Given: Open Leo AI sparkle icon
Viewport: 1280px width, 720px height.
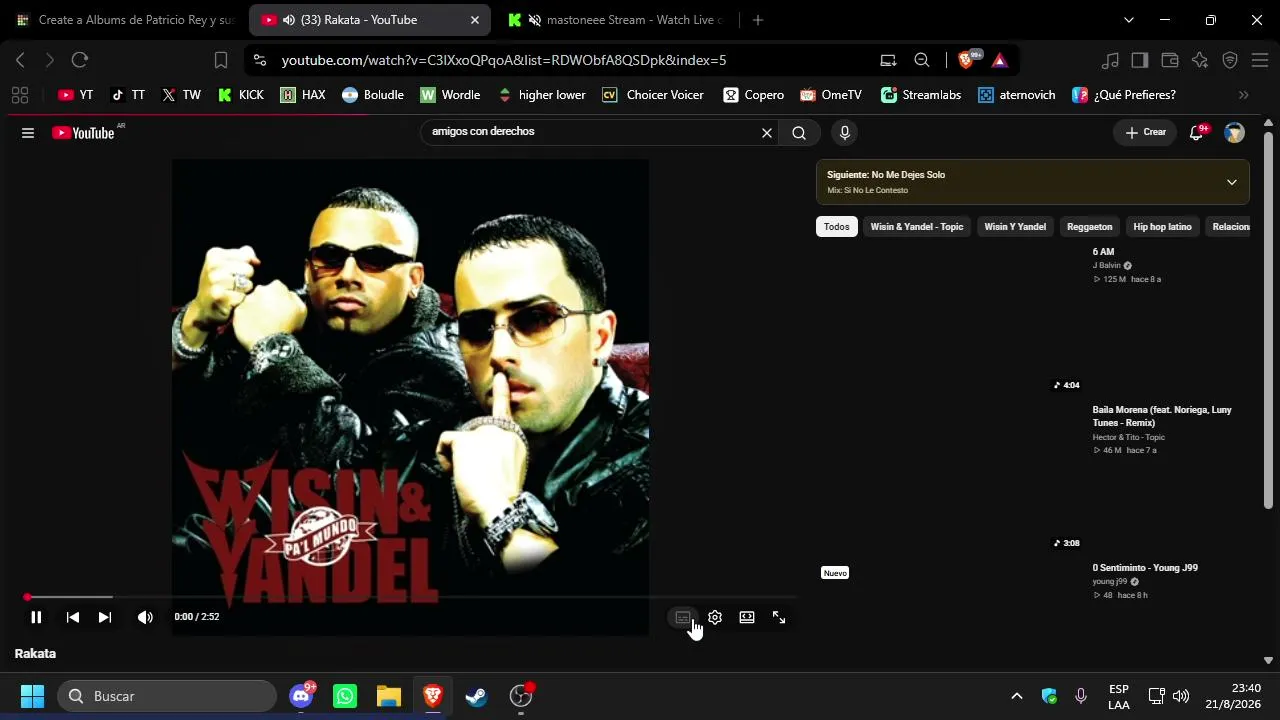Looking at the screenshot, I should [x=1200, y=60].
